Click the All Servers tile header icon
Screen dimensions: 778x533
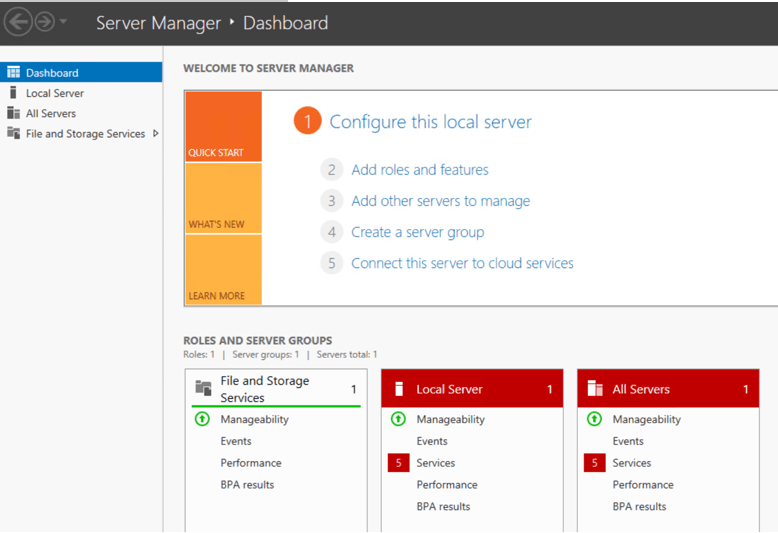point(595,389)
